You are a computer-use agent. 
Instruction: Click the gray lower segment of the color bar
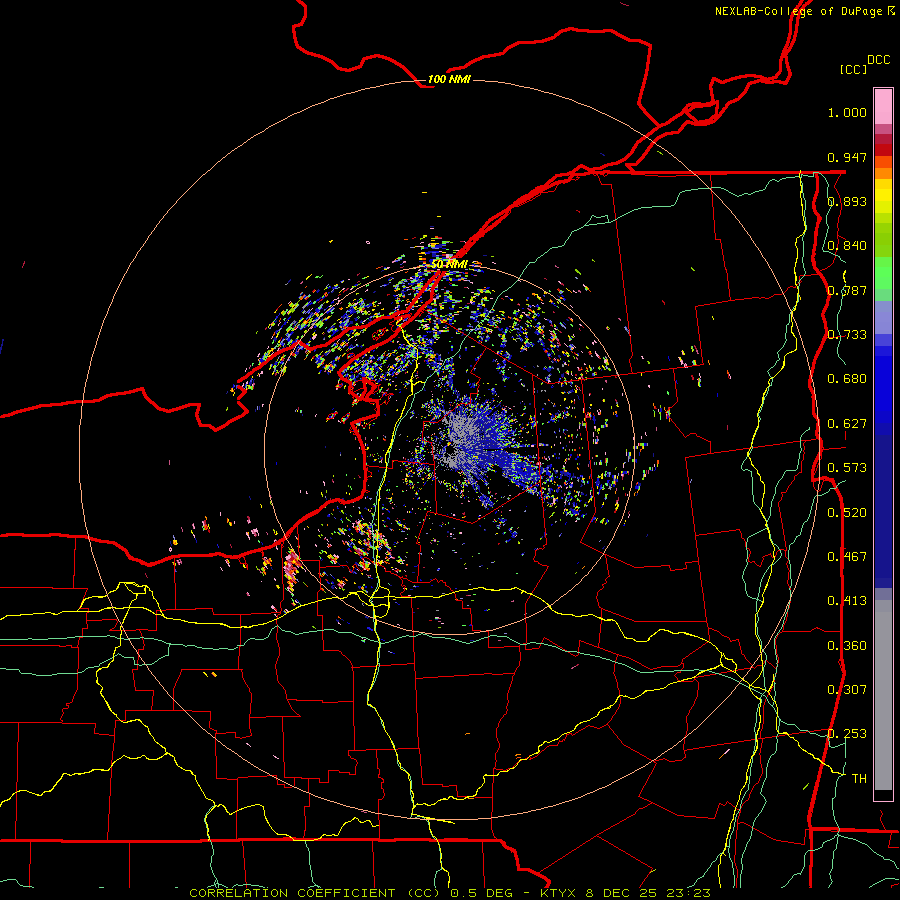pyautogui.click(x=883, y=695)
